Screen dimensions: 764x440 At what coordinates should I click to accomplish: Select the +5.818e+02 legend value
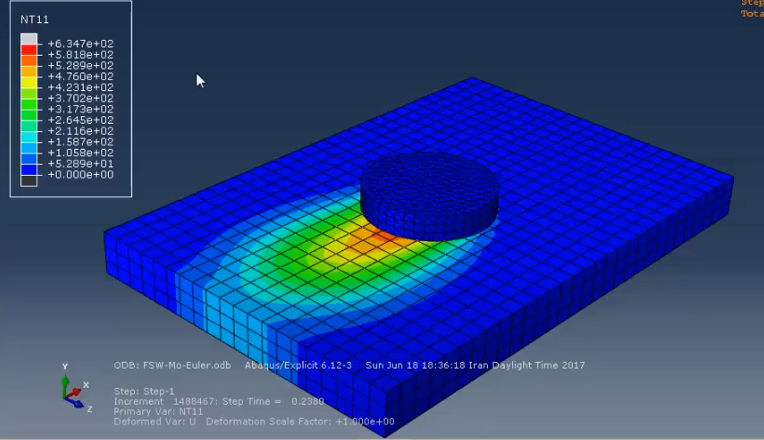click(x=80, y=55)
